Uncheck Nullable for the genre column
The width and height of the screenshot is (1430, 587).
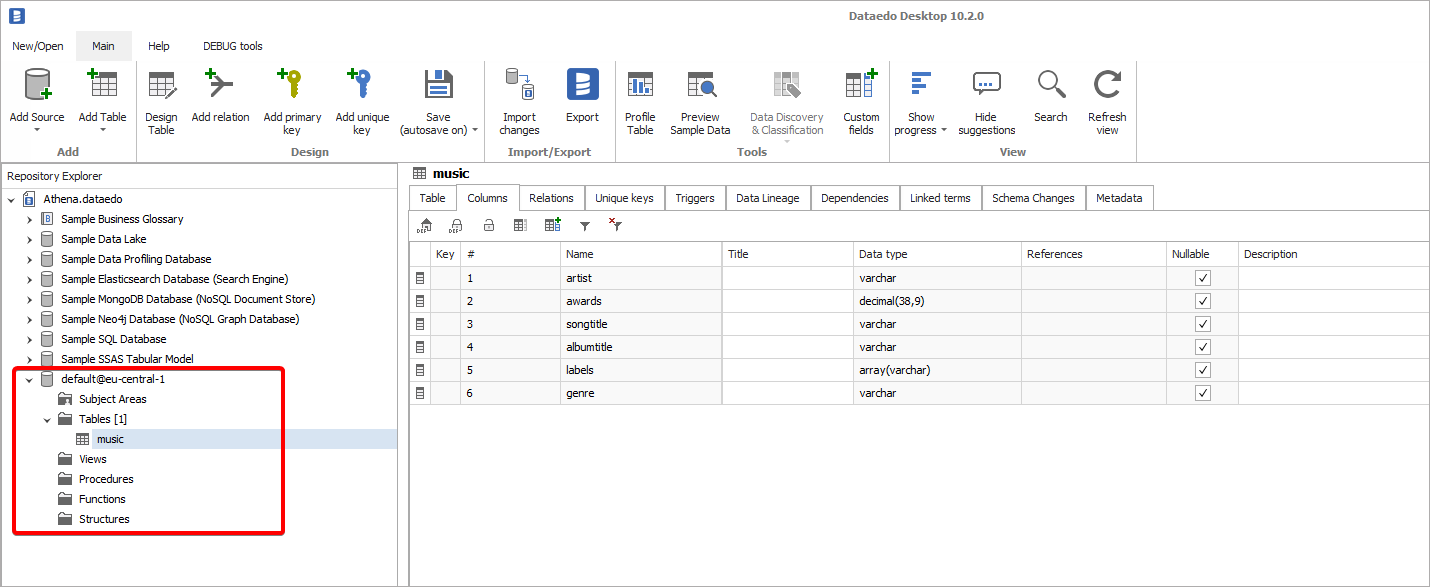pos(1202,393)
